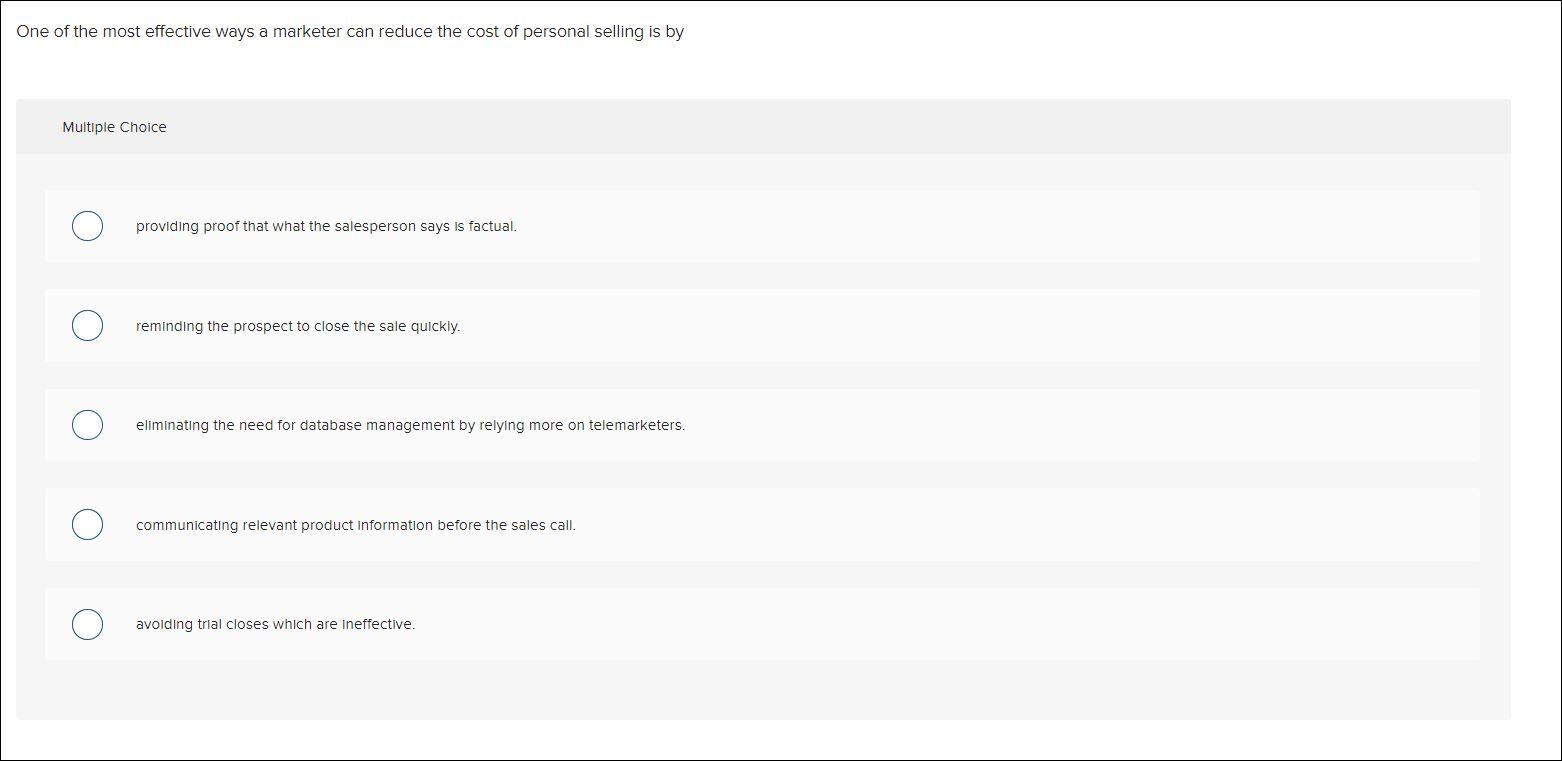Click the answer mentioning telemarketers
The width and height of the screenshot is (1562, 761).
tap(410, 424)
